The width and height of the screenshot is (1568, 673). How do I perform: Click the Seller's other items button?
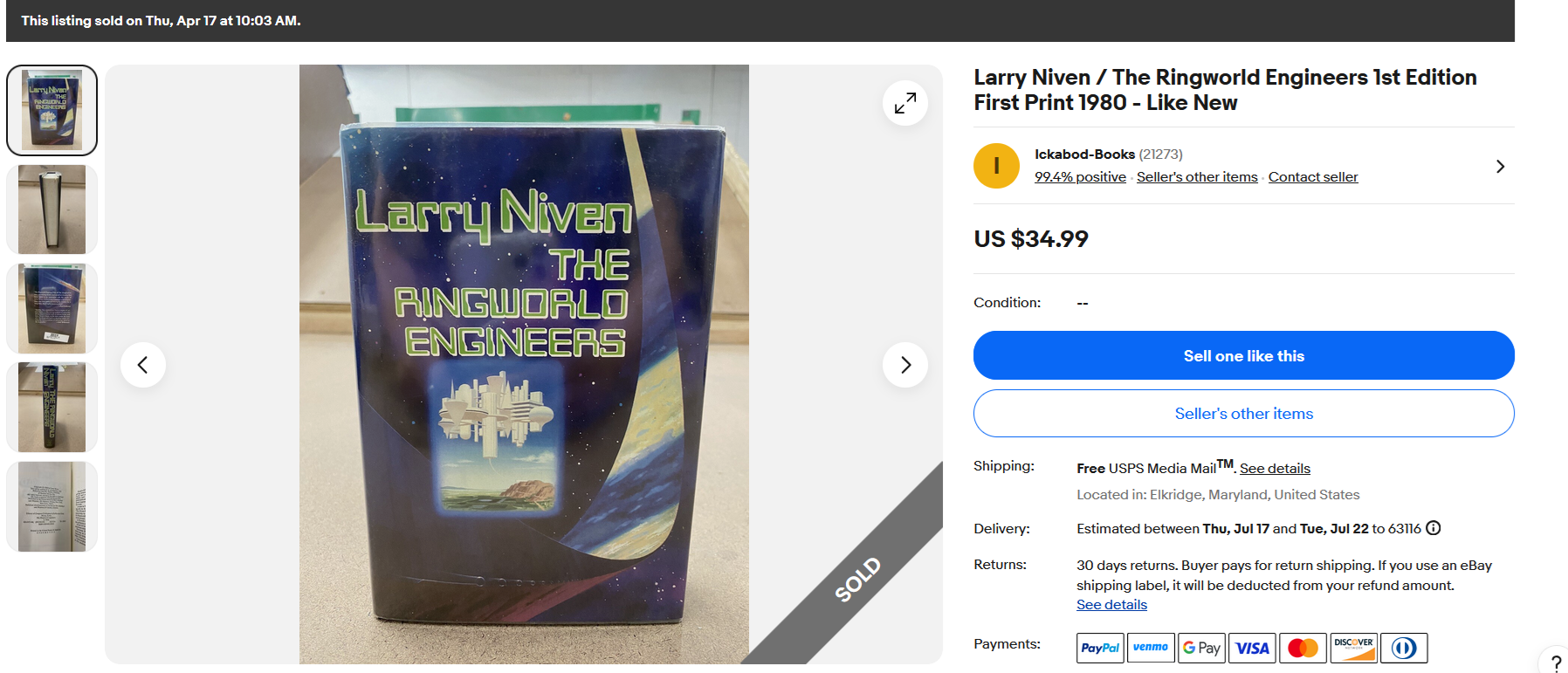[1243, 414]
